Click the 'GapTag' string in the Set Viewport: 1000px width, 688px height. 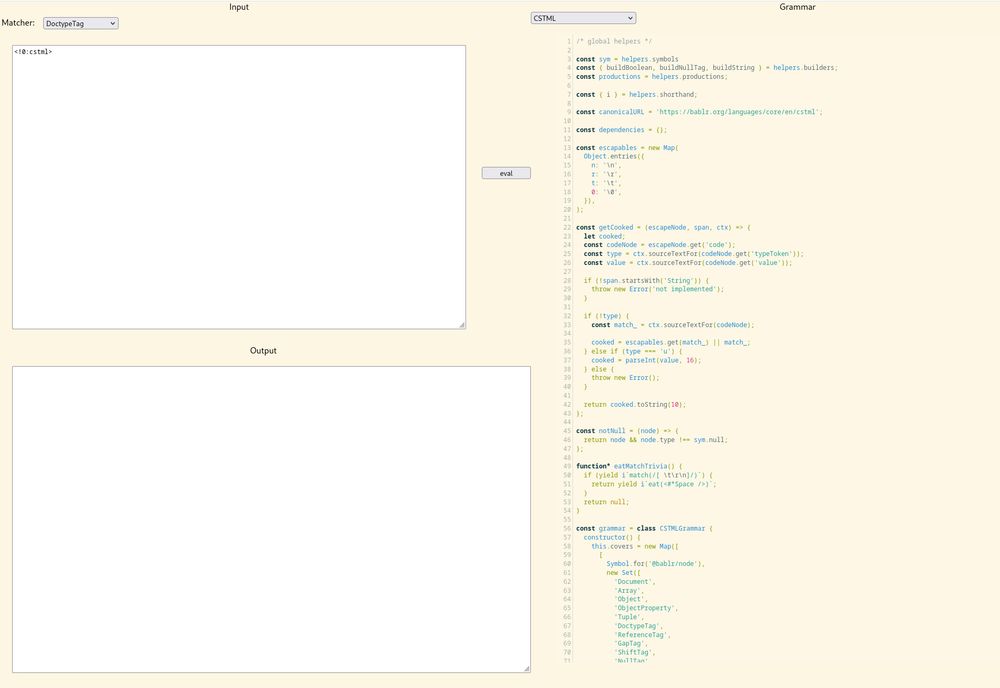pyautogui.click(x=631, y=644)
